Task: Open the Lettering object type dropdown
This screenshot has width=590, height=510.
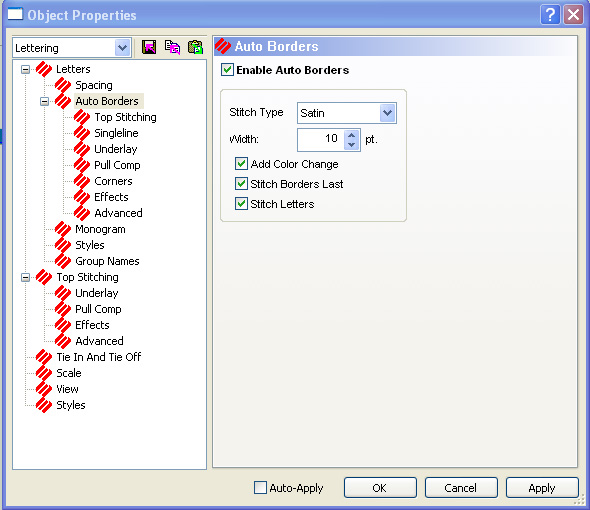Action: click(x=122, y=48)
